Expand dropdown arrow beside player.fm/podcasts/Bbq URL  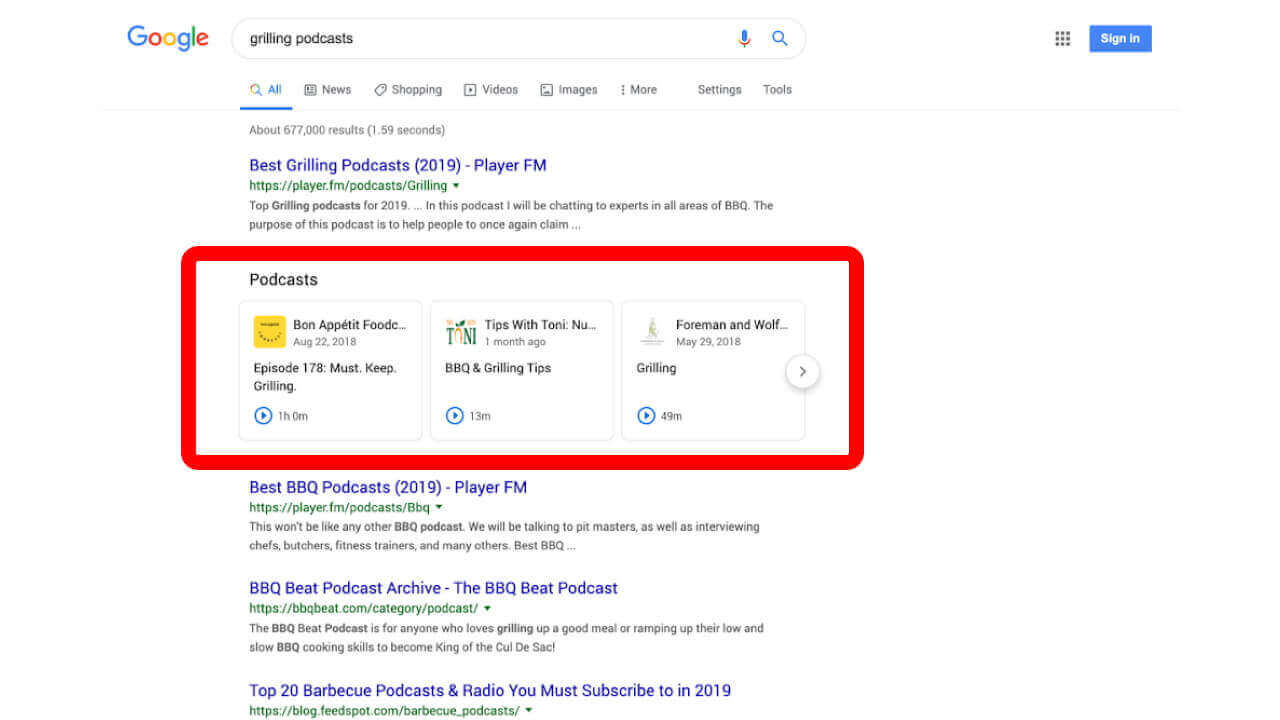(x=439, y=507)
